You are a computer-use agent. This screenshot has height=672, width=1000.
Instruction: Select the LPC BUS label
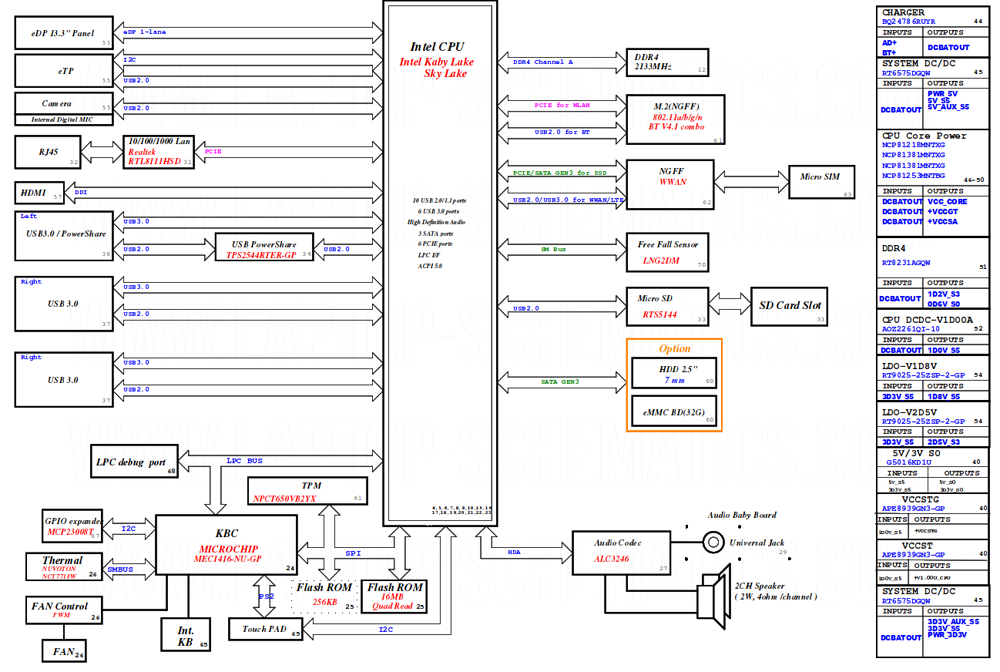tap(244, 460)
